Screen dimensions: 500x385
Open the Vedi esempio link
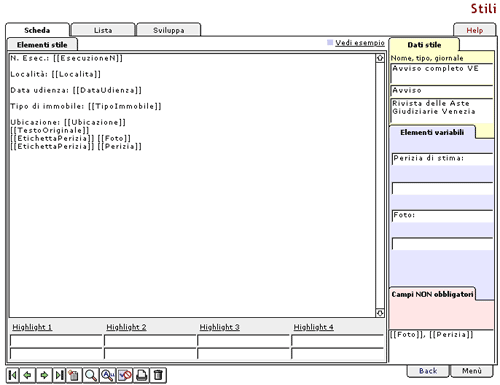360,43
